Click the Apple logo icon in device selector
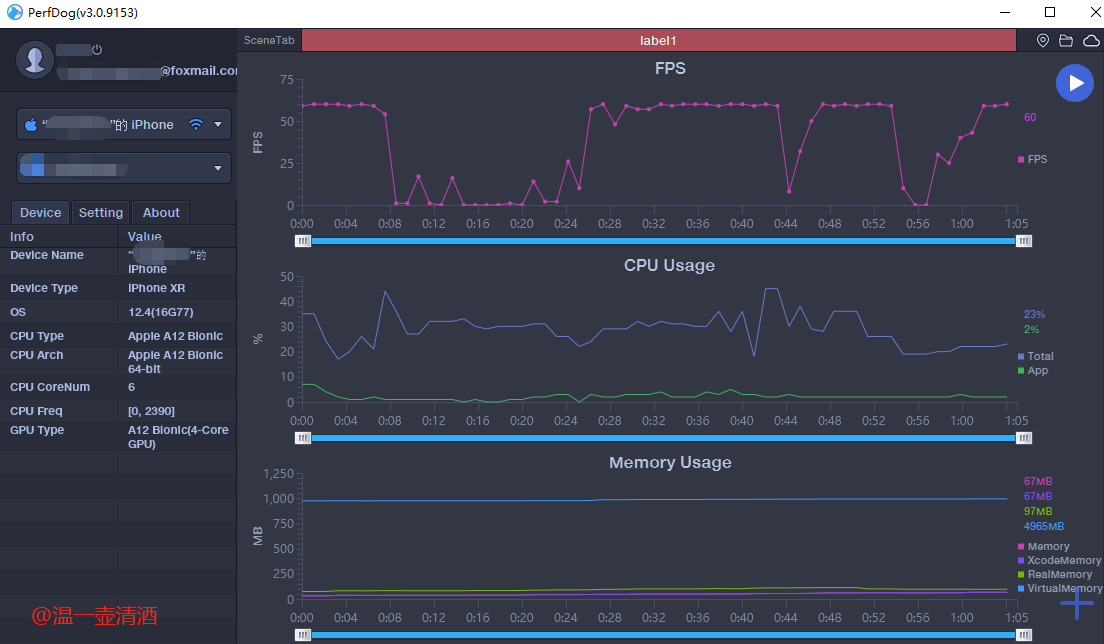Image resolution: width=1104 pixels, height=644 pixels. coord(31,125)
